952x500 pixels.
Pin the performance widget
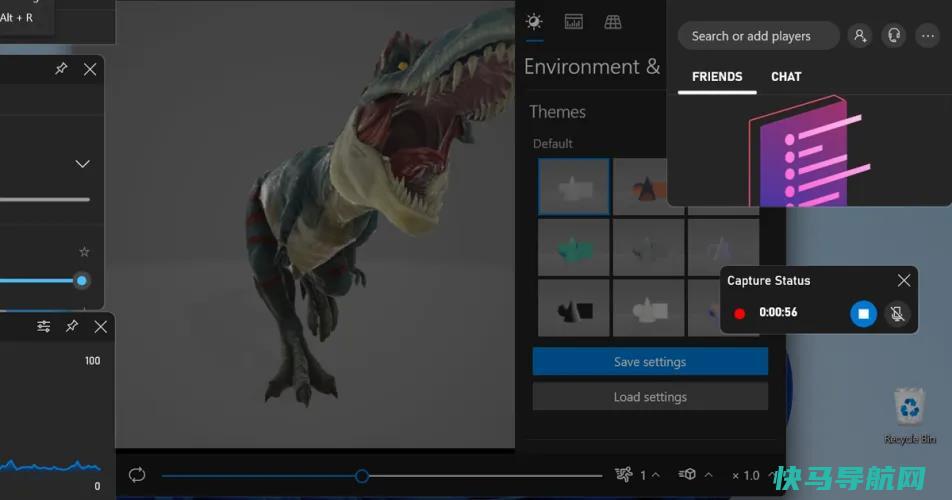click(x=72, y=326)
